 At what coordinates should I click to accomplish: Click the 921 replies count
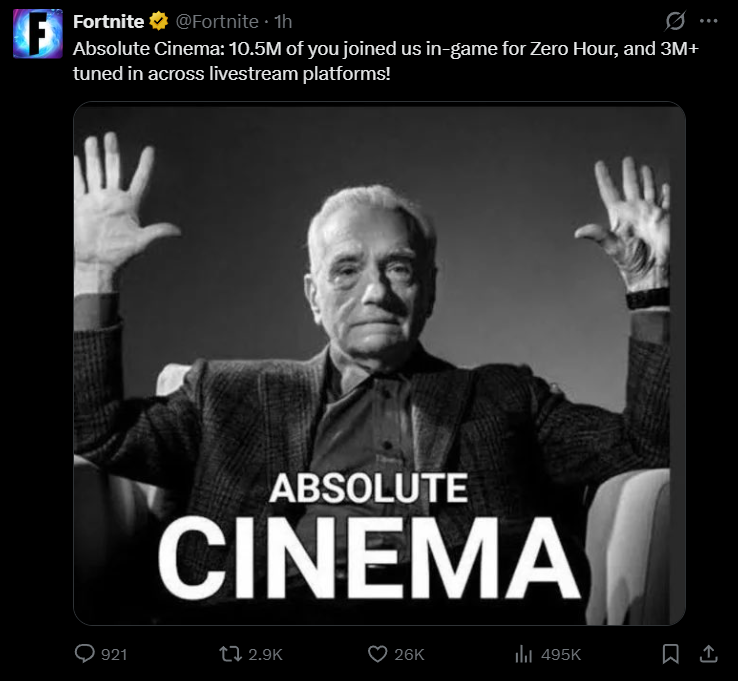tap(115, 654)
